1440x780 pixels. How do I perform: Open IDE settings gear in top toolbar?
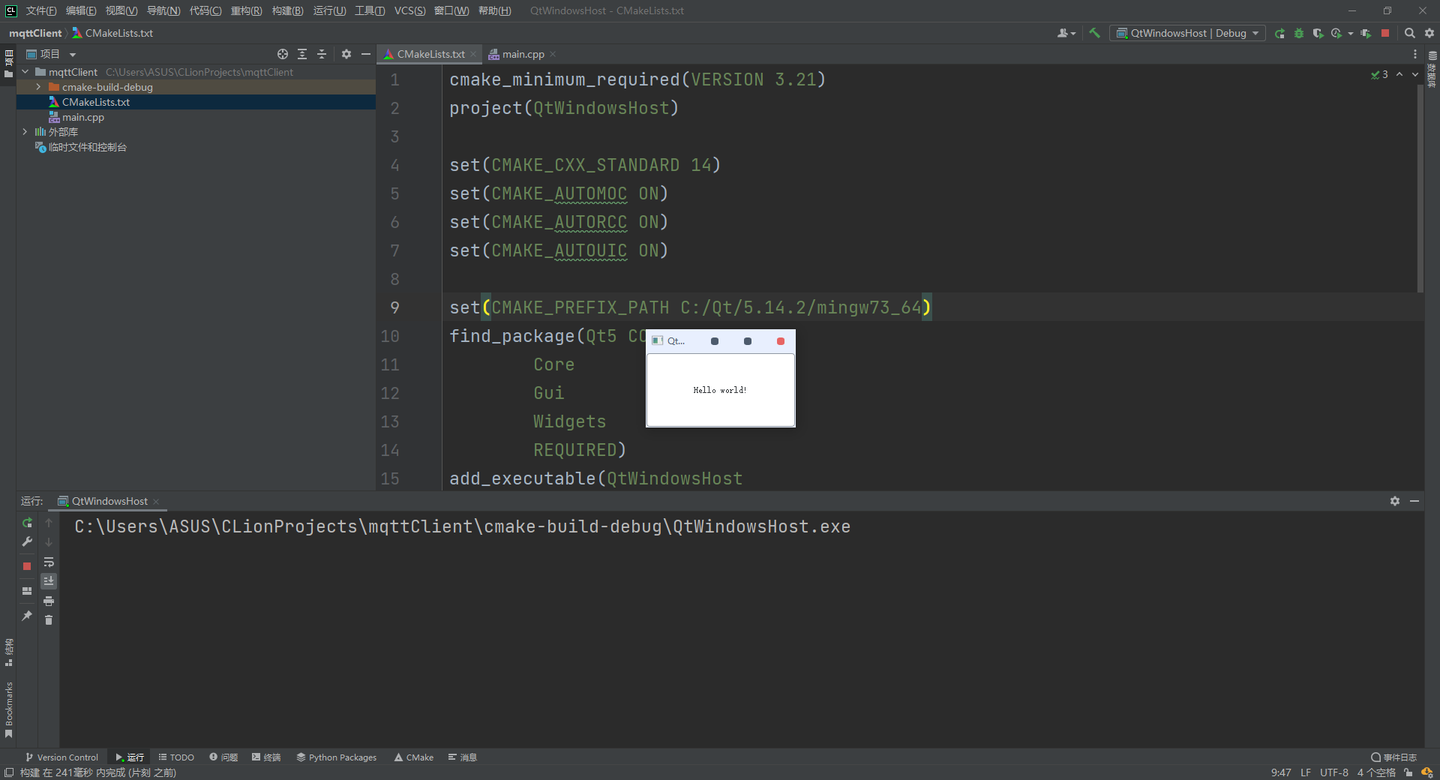pos(1428,33)
